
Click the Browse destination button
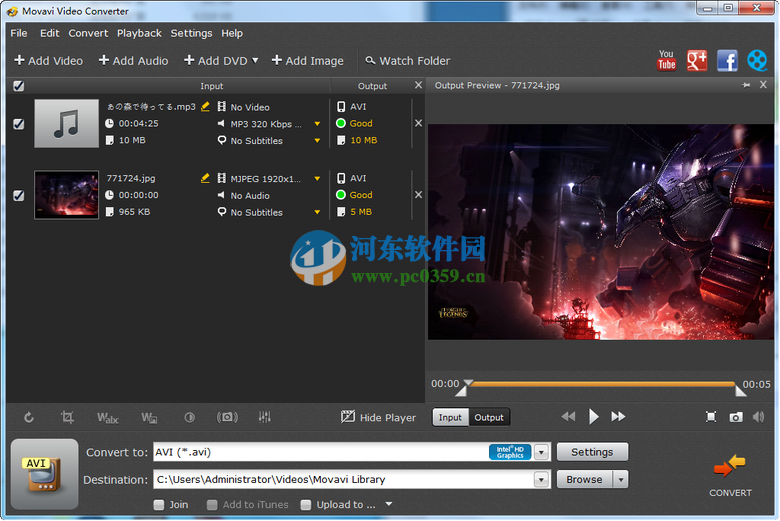(x=585, y=480)
